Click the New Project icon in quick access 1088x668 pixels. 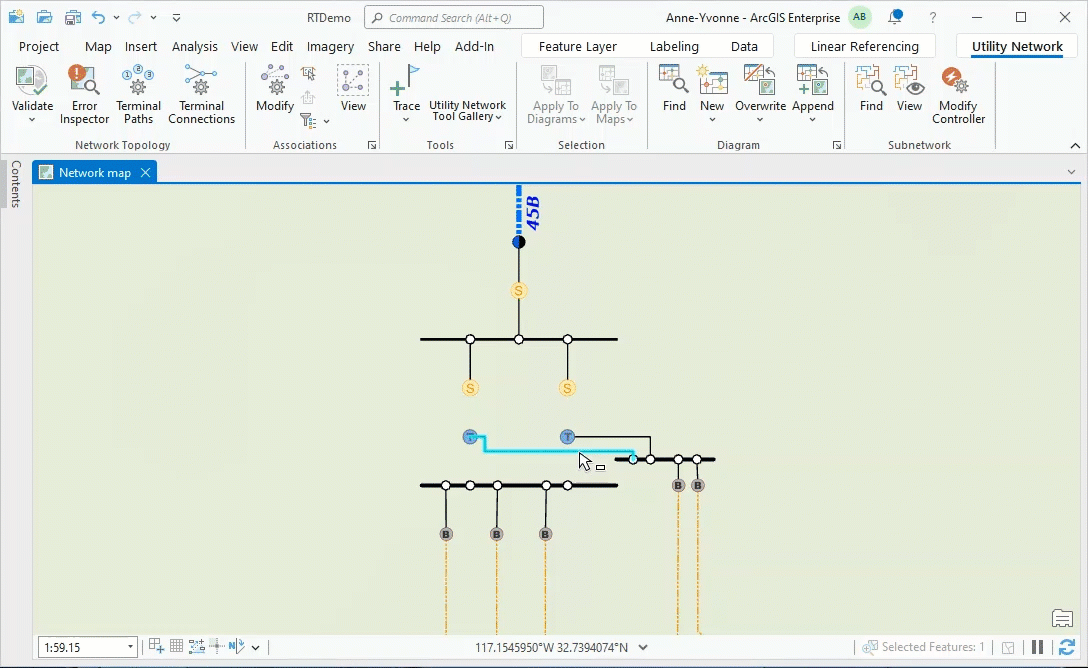click(17, 17)
